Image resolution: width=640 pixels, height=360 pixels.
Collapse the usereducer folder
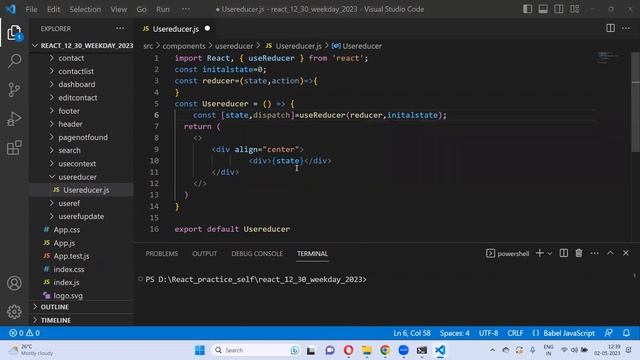pos(77,177)
